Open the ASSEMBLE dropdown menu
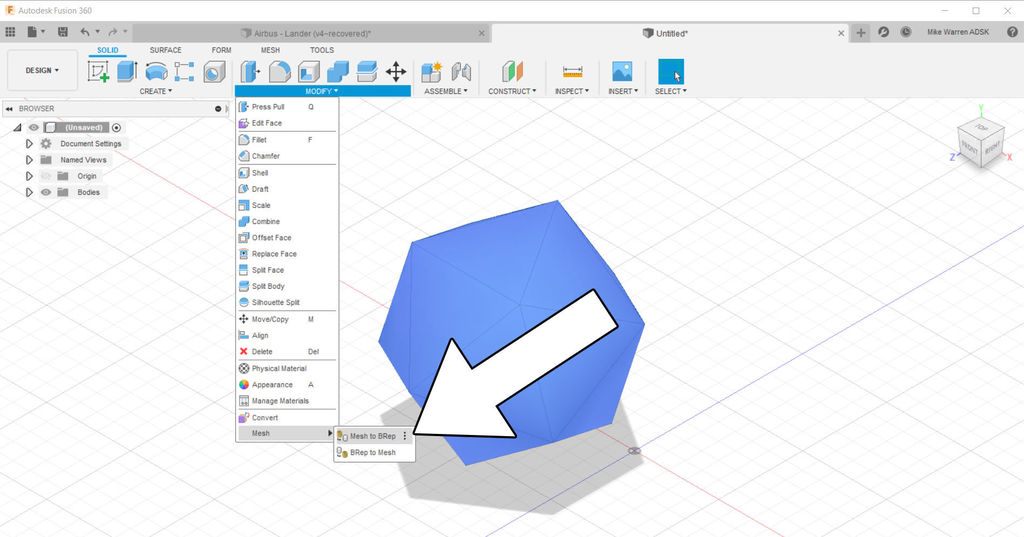Image resolution: width=1024 pixels, height=537 pixels. [x=446, y=91]
